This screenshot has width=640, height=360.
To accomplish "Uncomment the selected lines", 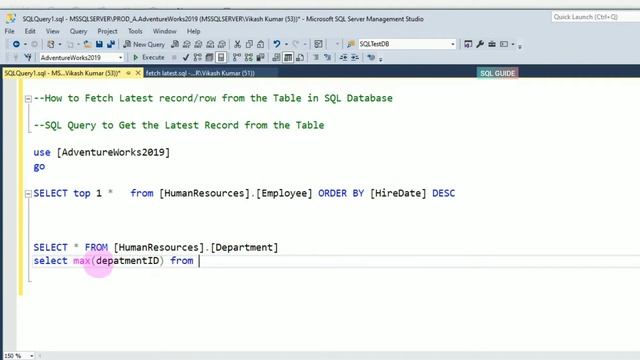I will 327,58.
